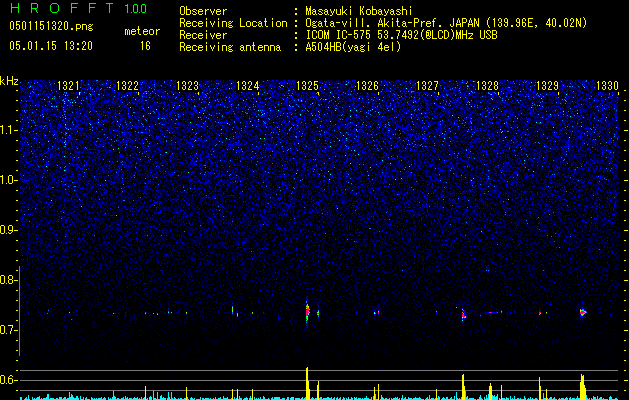Click the 1323 time marker

(187, 85)
